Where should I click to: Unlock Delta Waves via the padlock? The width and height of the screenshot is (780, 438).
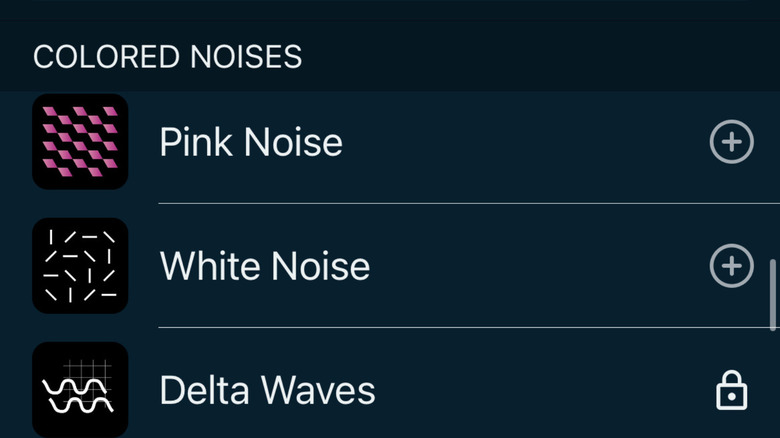pyautogui.click(x=731, y=390)
